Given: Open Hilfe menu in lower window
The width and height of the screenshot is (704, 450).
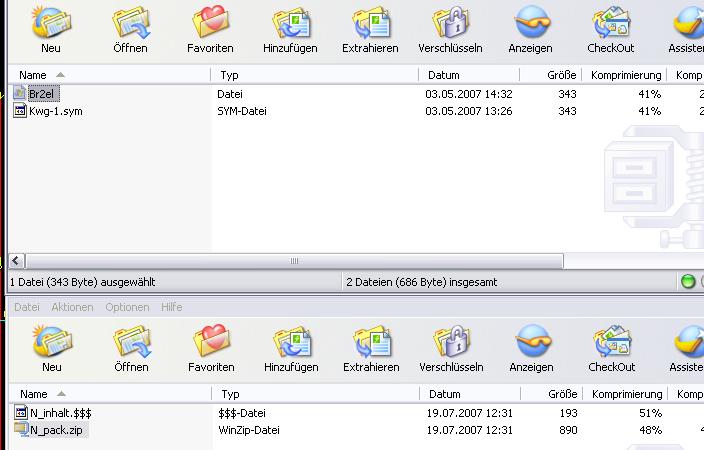Looking at the screenshot, I should pyautogui.click(x=172, y=307).
